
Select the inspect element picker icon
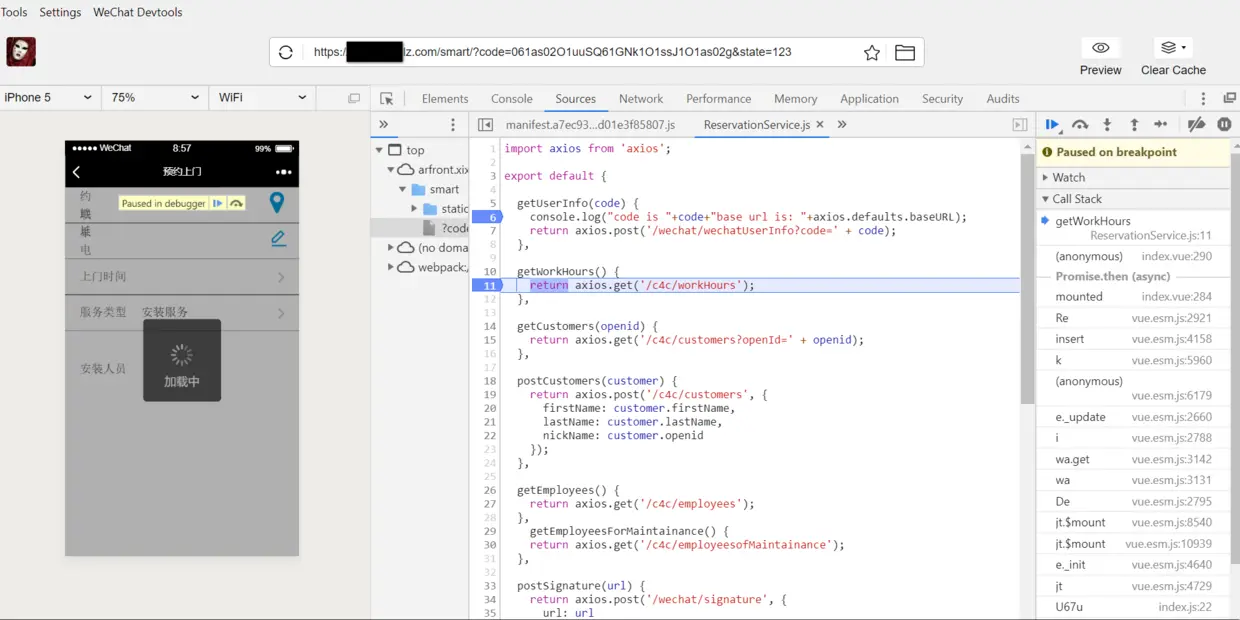click(x=387, y=99)
